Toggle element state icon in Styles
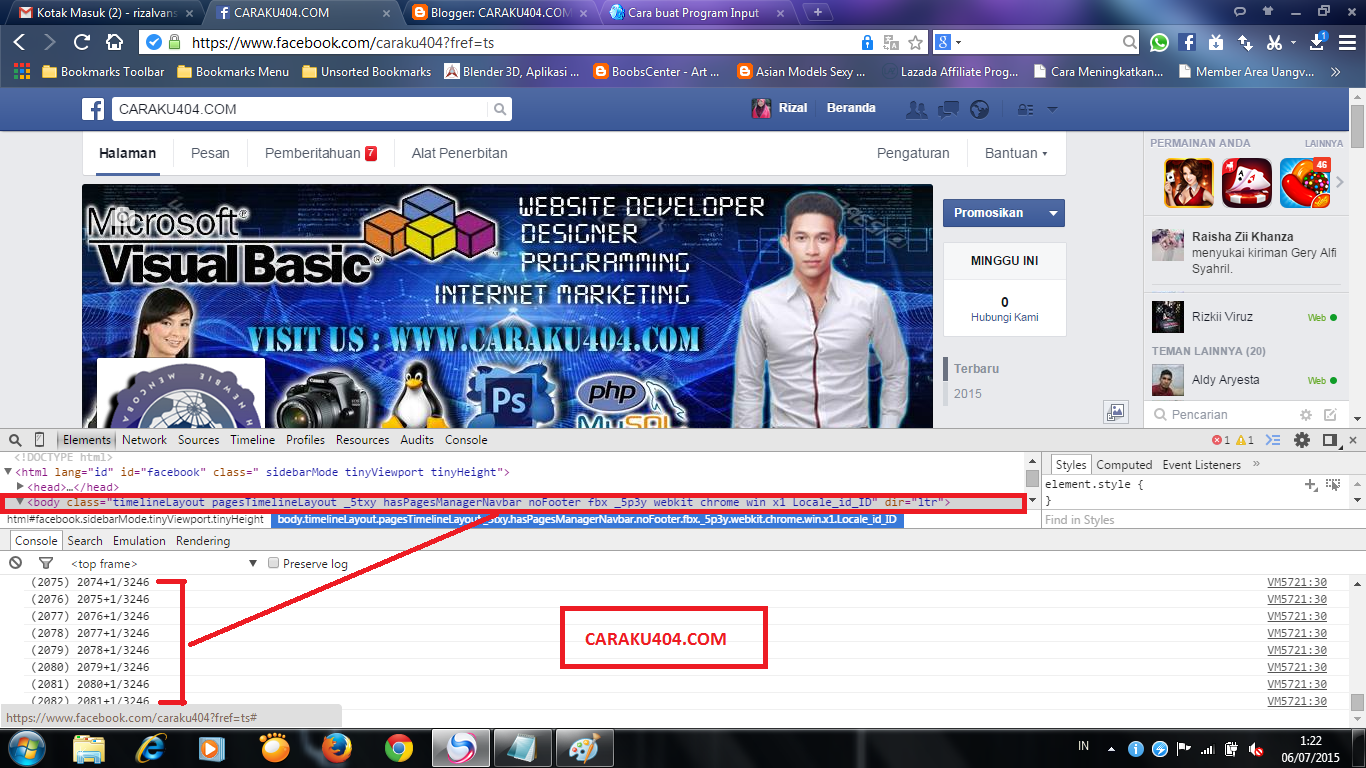Screen dimensions: 1366x768 point(1332,484)
